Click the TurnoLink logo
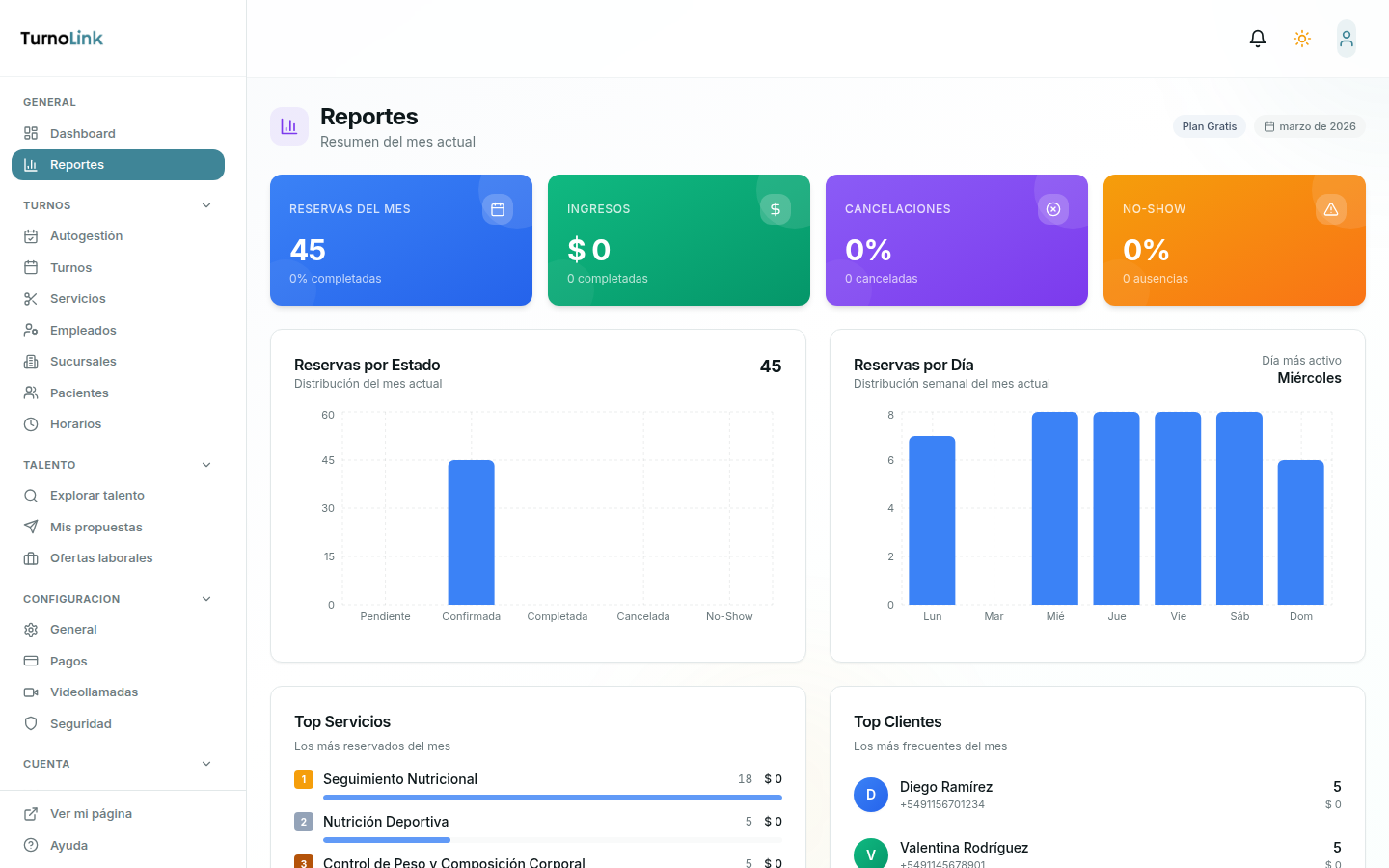 click(62, 39)
